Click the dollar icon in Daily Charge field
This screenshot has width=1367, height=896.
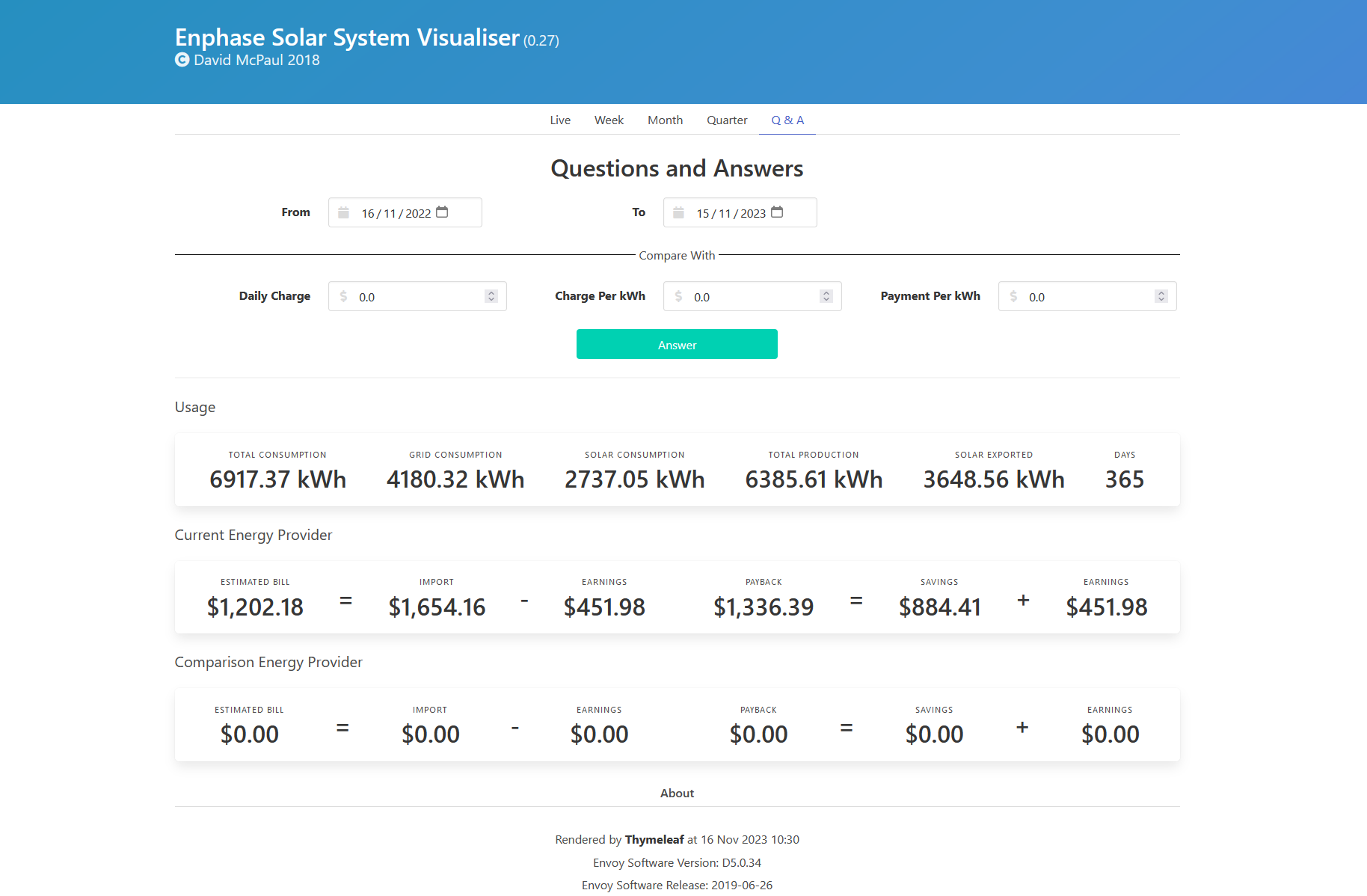343,296
